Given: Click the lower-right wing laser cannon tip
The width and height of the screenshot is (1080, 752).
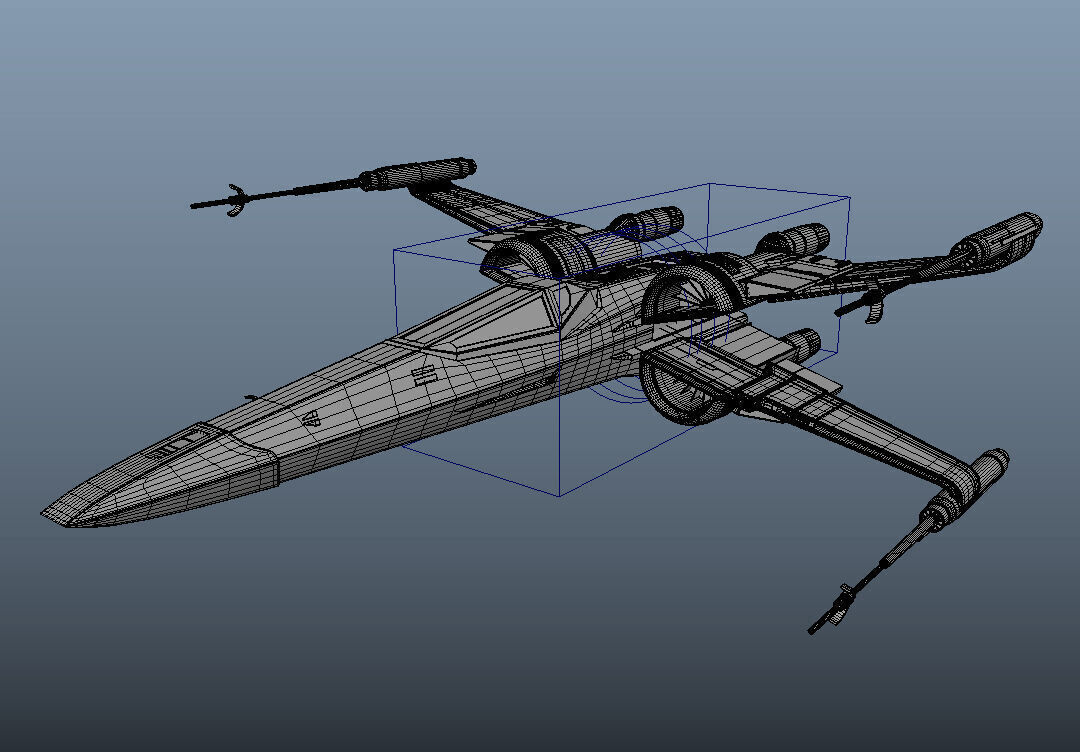Looking at the screenshot, I should (832, 609).
